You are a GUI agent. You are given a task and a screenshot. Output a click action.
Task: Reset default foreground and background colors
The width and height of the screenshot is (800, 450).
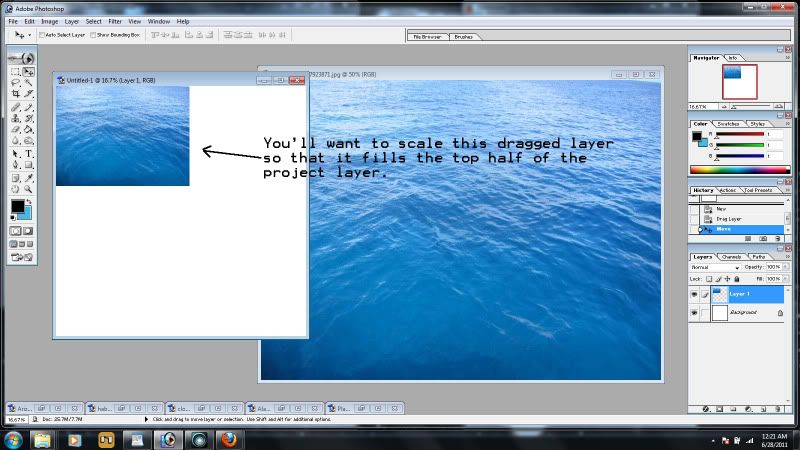tap(13, 218)
